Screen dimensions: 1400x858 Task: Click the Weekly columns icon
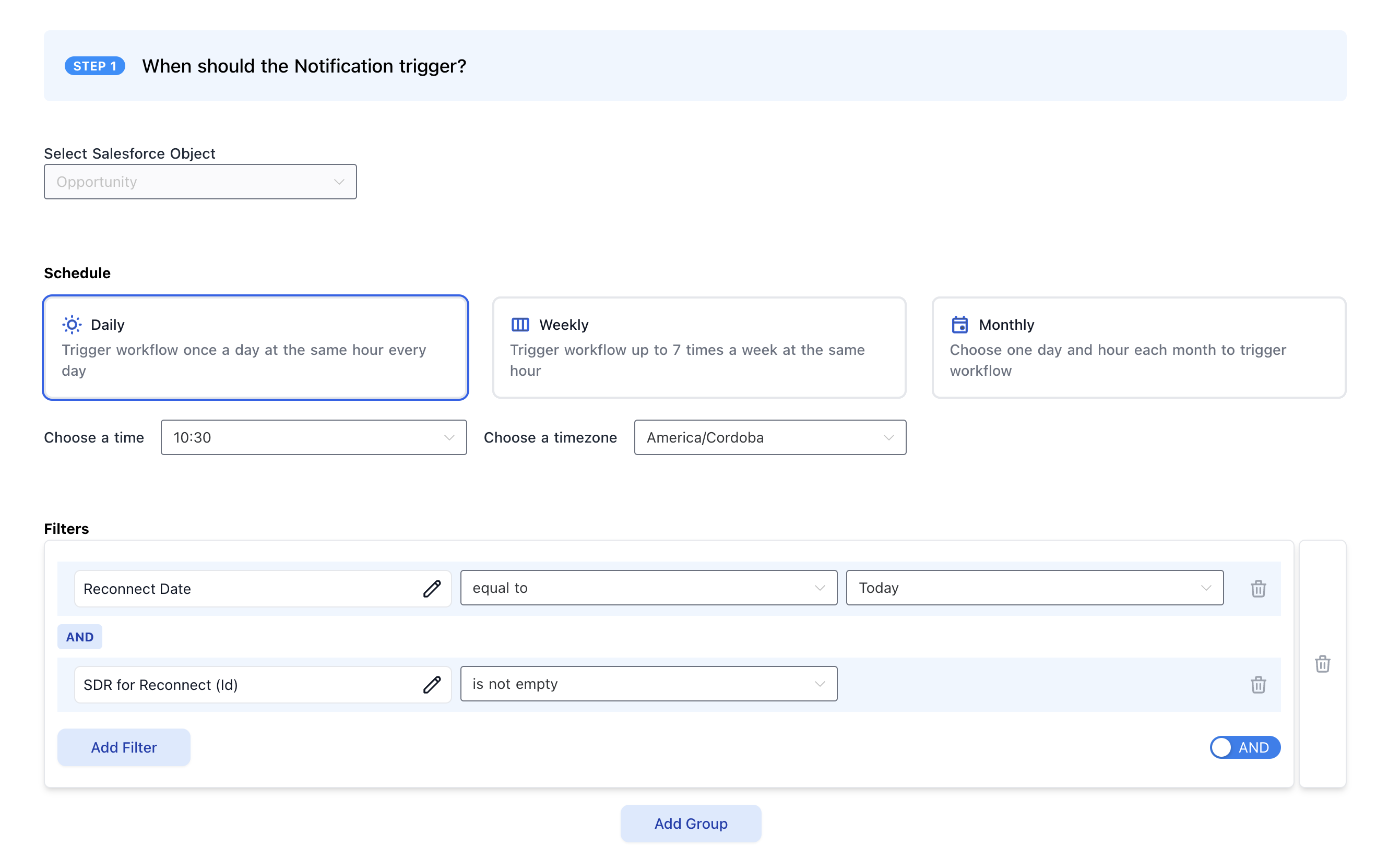click(520, 325)
